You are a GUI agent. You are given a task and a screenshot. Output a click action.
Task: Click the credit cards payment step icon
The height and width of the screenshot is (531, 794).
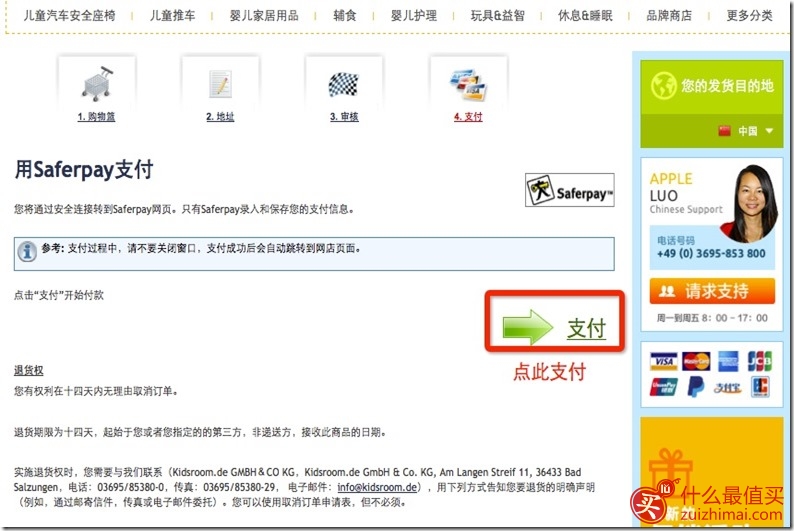pos(468,84)
